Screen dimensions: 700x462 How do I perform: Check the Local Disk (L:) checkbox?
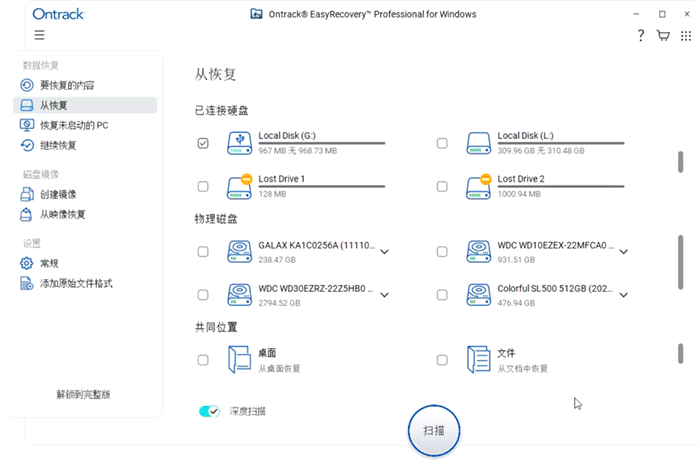coord(442,143)
